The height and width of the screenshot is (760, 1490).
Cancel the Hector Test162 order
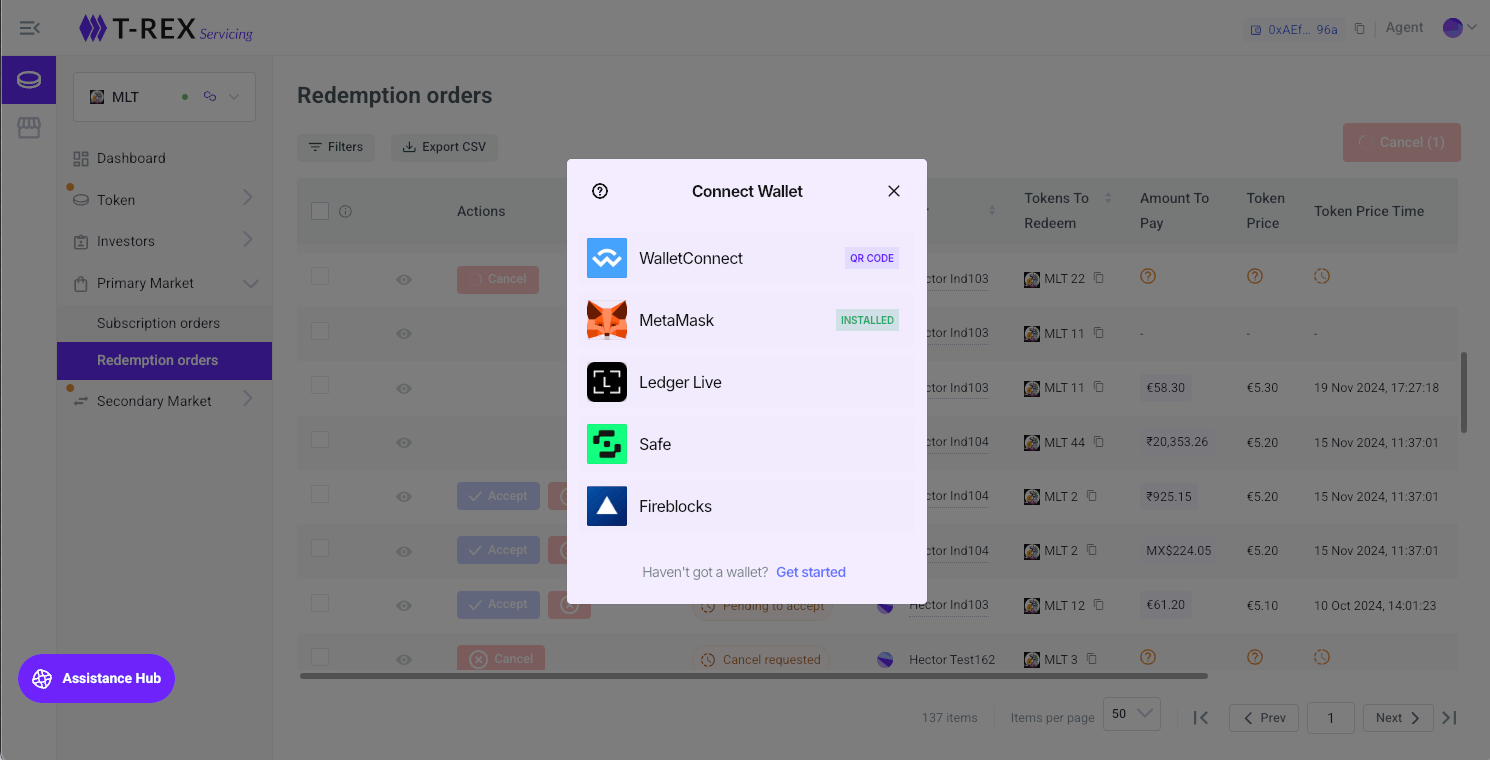tap(501, 658)
